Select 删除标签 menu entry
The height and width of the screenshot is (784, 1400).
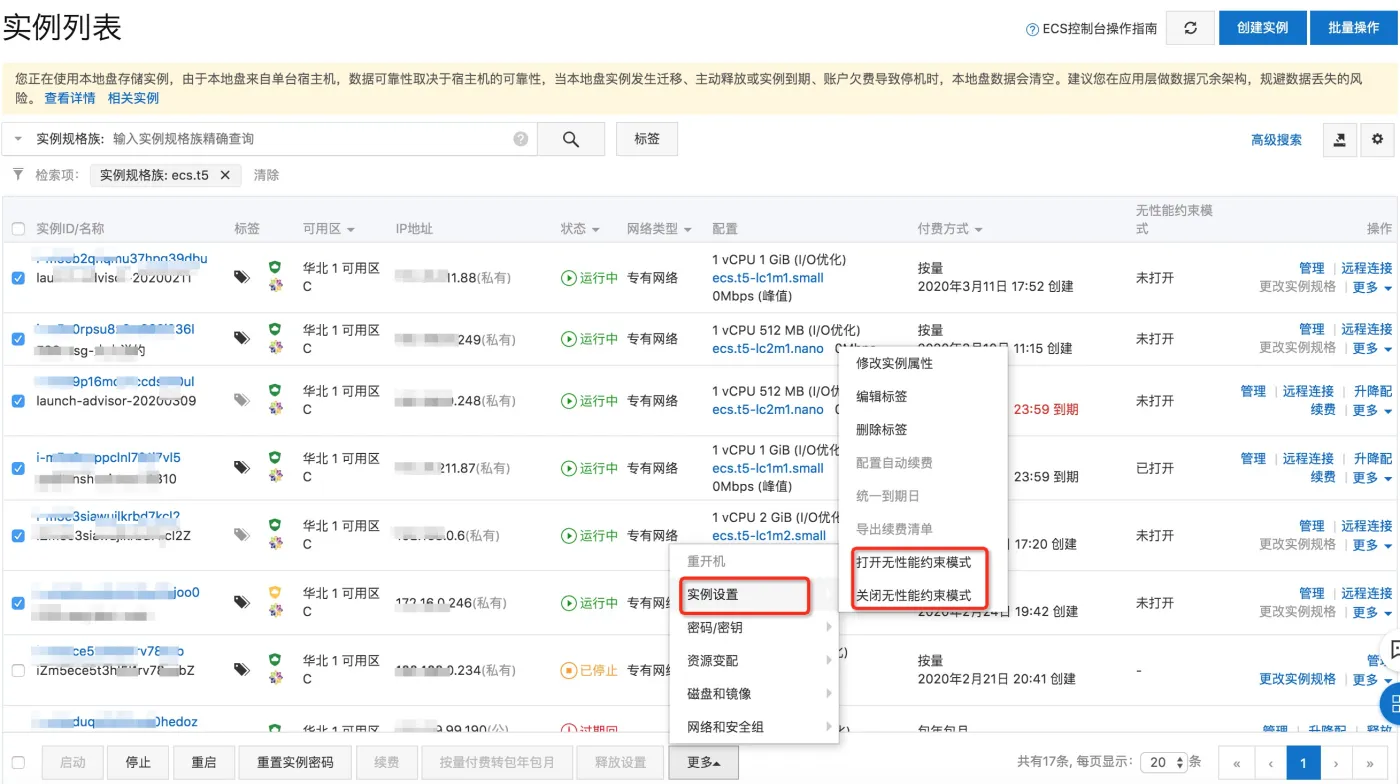(881, 429)
